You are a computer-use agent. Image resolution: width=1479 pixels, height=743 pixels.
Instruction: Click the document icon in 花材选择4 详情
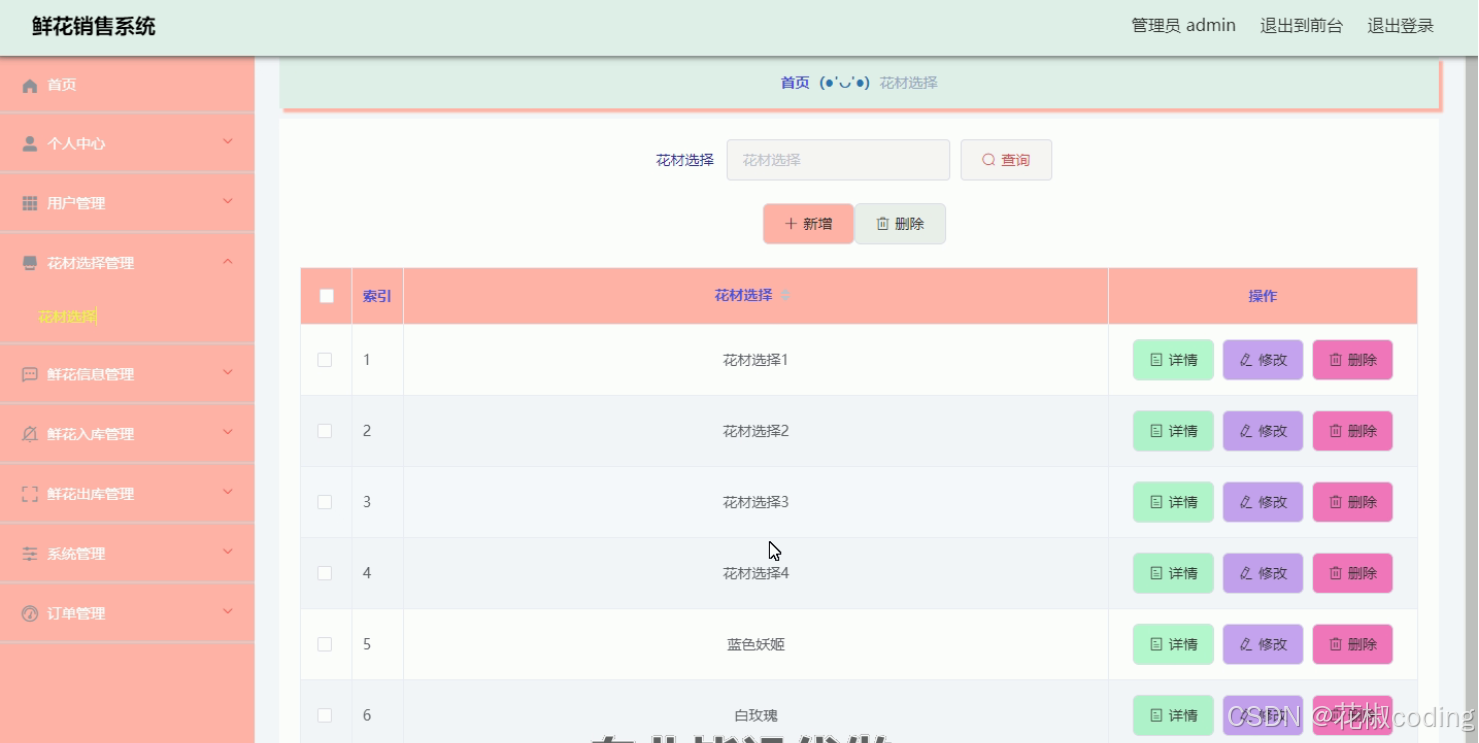[x=1156, y=573]
